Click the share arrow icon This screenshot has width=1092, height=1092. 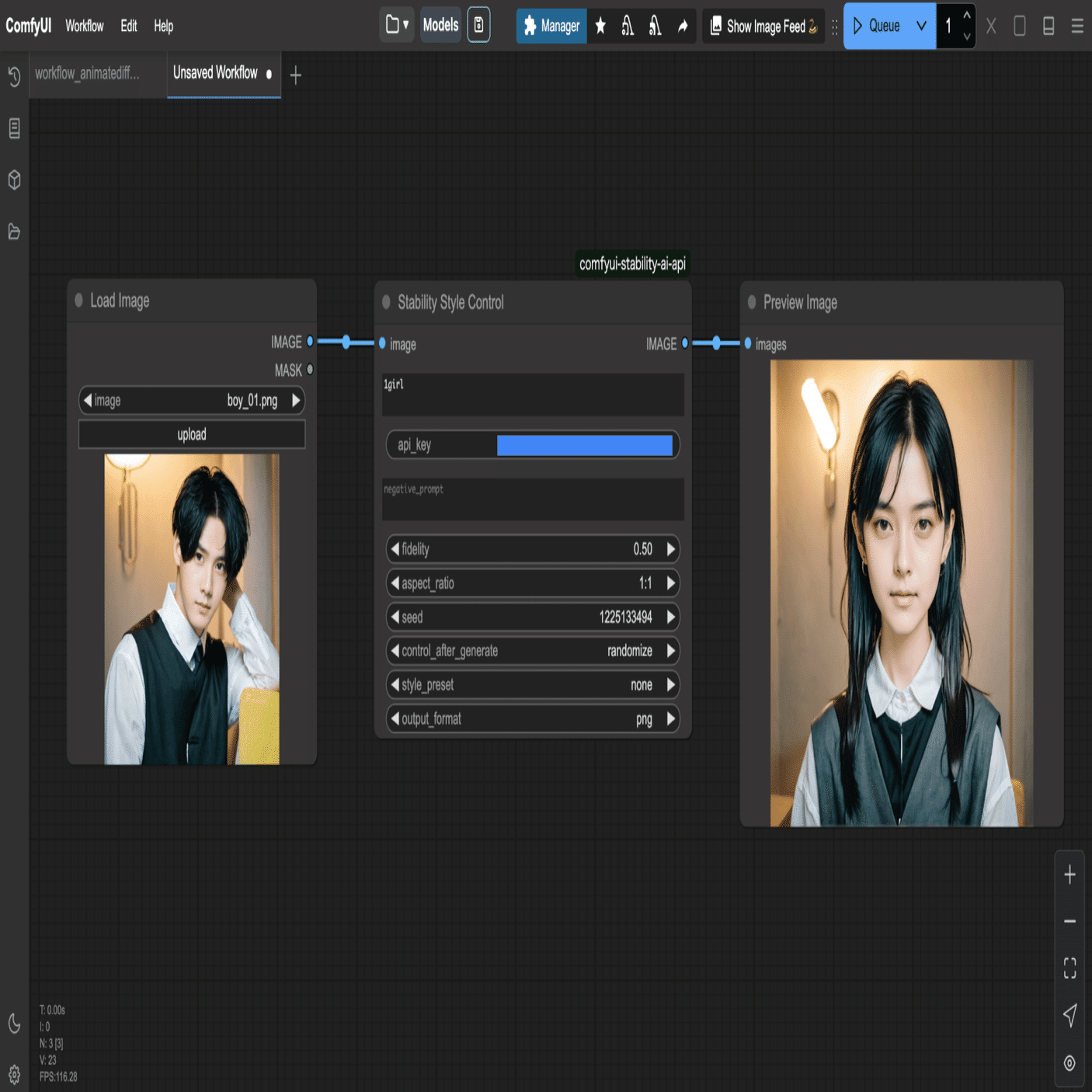pos(683,26)
